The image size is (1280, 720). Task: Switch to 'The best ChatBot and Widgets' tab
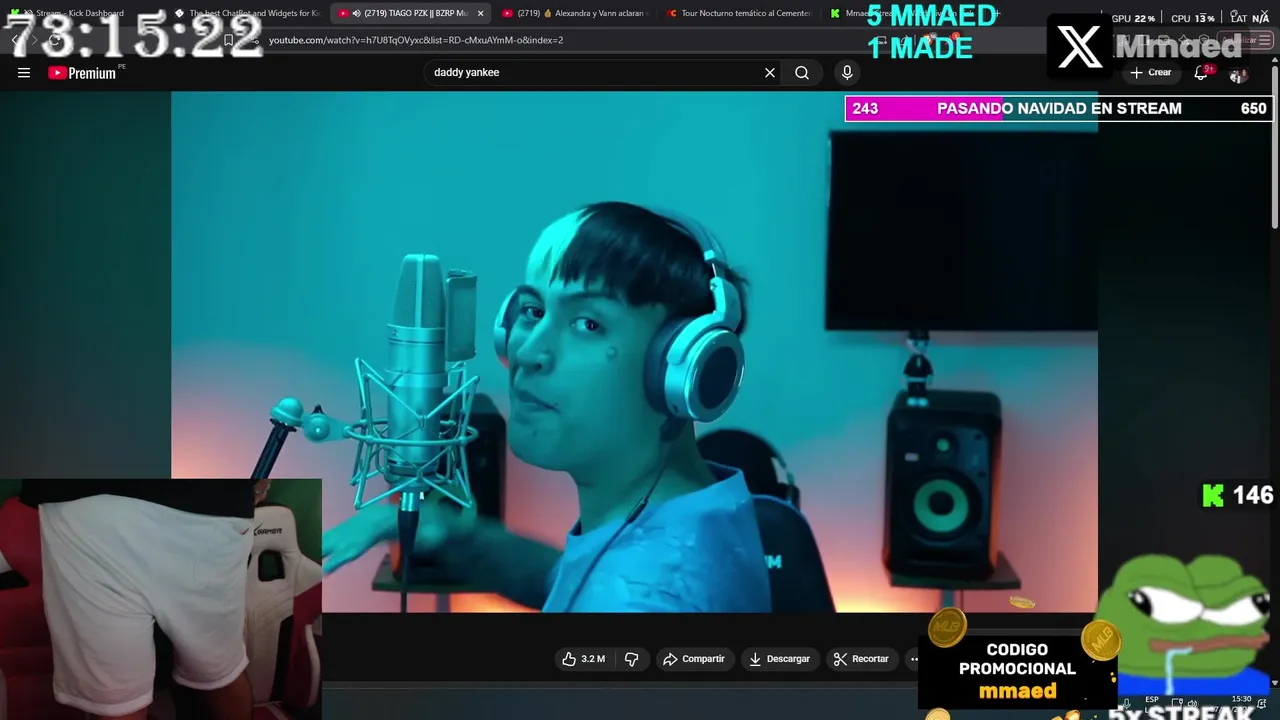click(x=246, y=13)
